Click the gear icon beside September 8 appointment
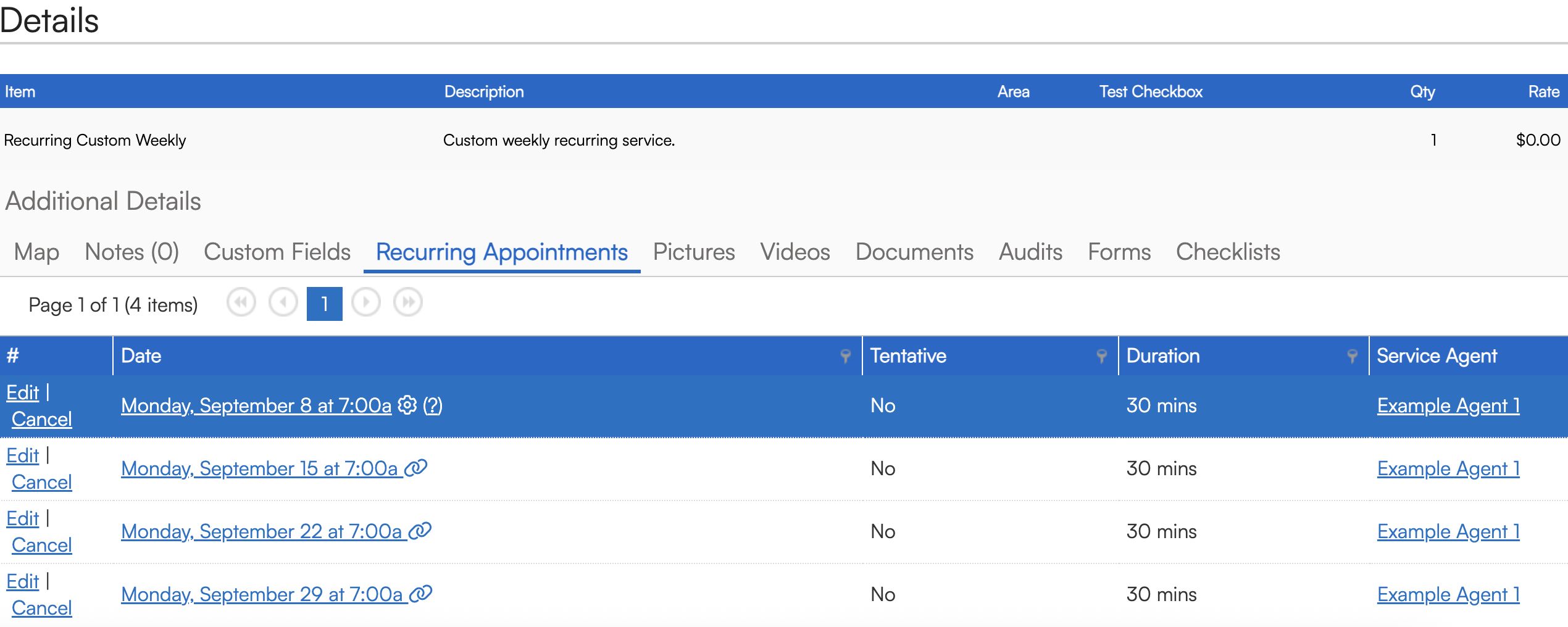Image resolution: width=1568 pixels, height=627 pixels. click(x=407, y=405)
